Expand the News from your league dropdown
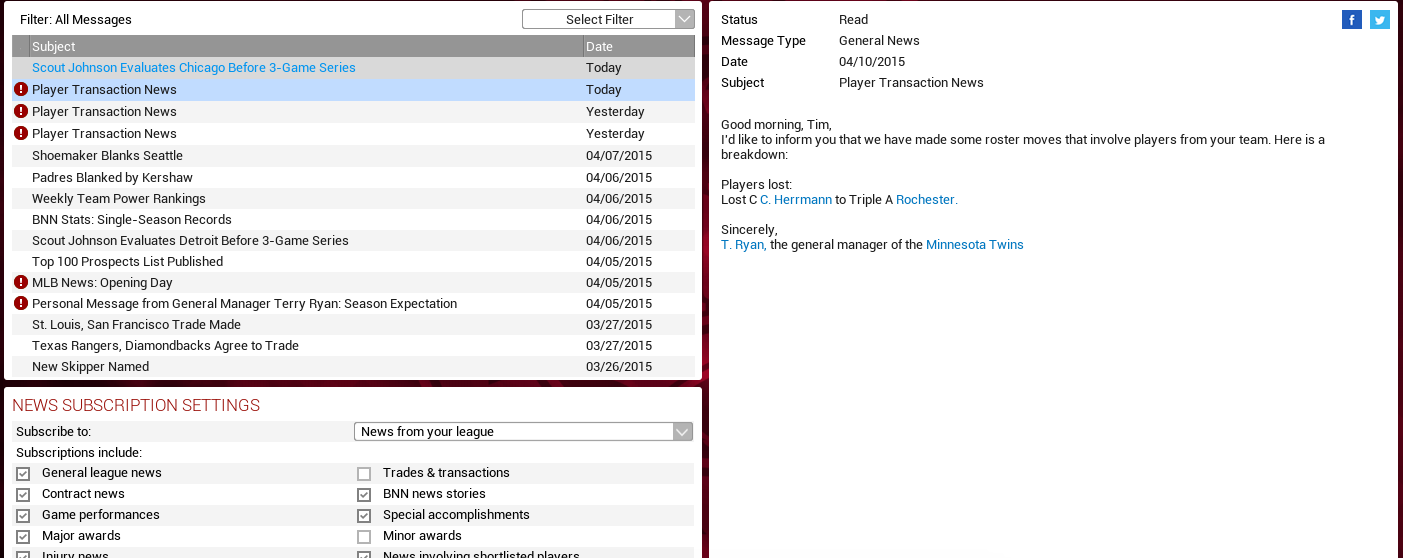1403x558 pixels. click(523, 432)
